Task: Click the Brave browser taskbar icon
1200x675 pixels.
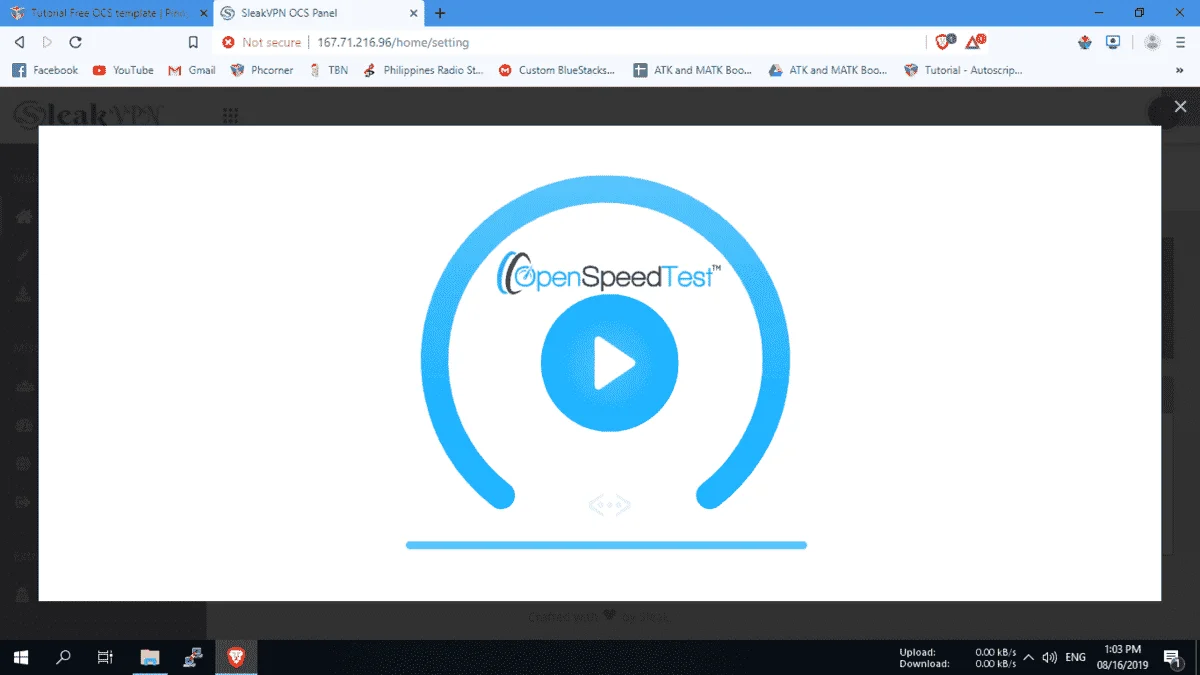Action: (x=236, y=657)
